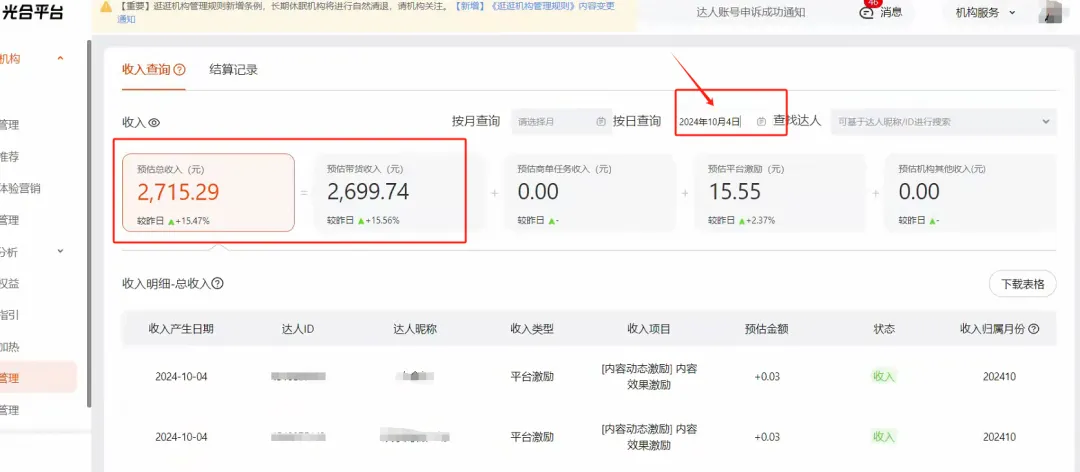Select the 预估平台激励 15.55 card
This screenshot has width=1080, height=472.
(x=780, y=192)
